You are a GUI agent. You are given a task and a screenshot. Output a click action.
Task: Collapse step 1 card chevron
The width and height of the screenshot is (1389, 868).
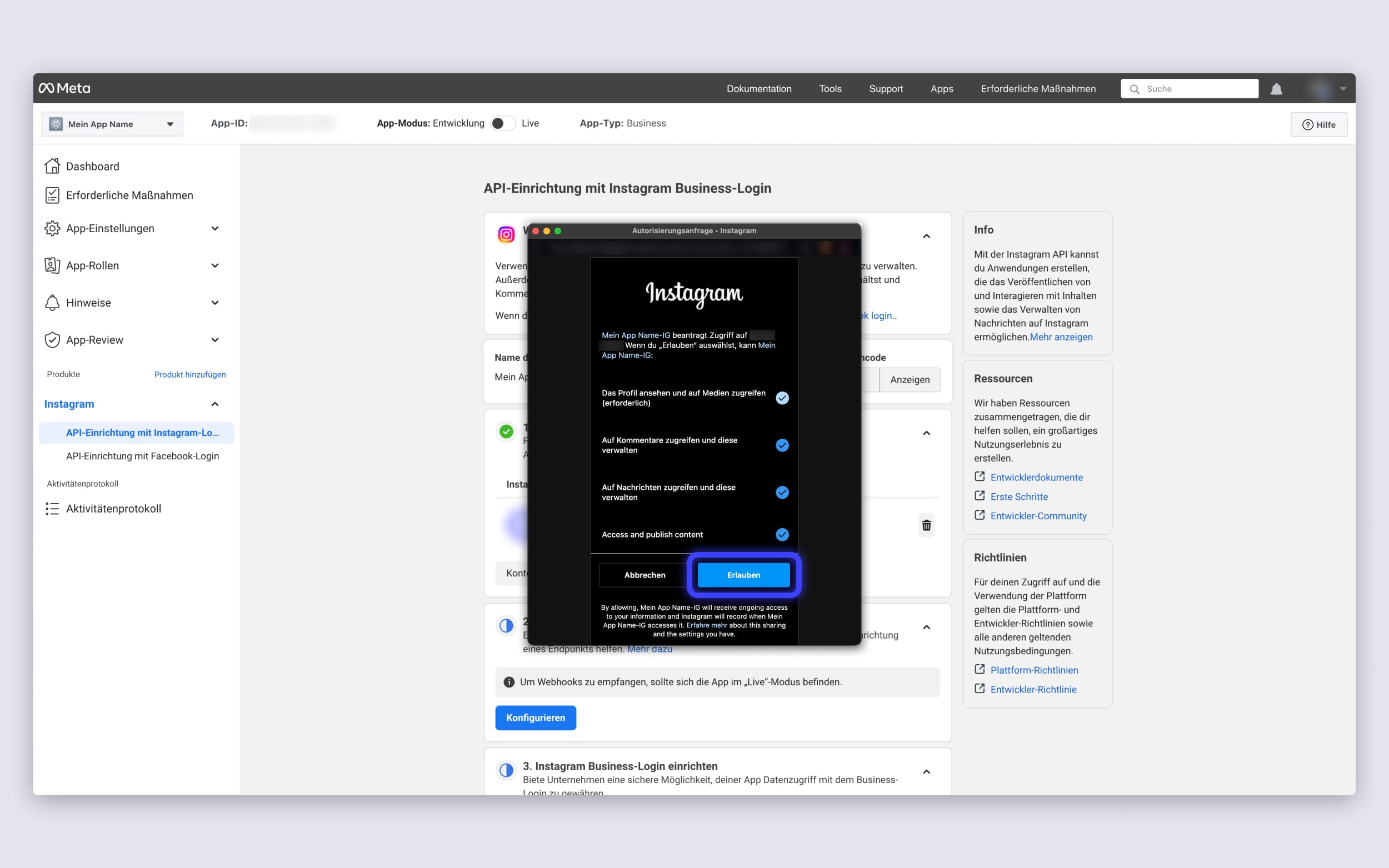point(926,433)
